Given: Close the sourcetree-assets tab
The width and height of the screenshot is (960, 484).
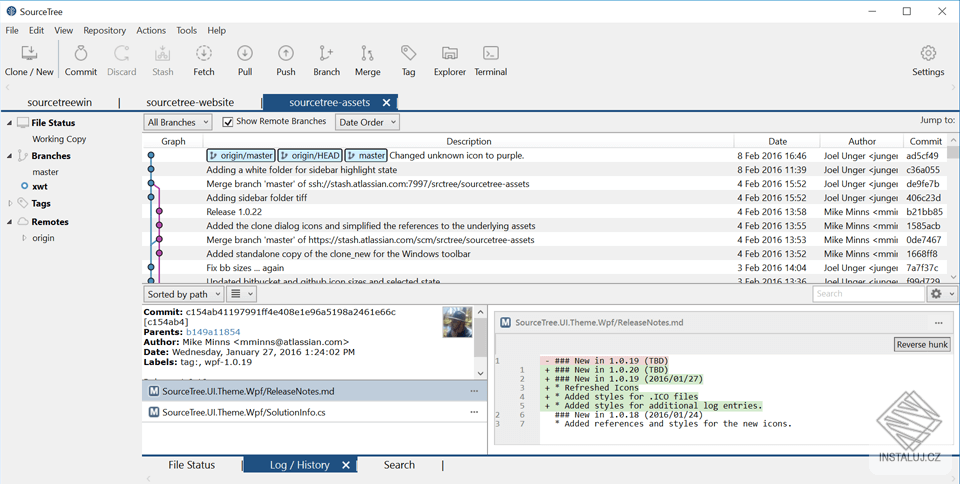Looking at the screenshot, I should point(386,102).
